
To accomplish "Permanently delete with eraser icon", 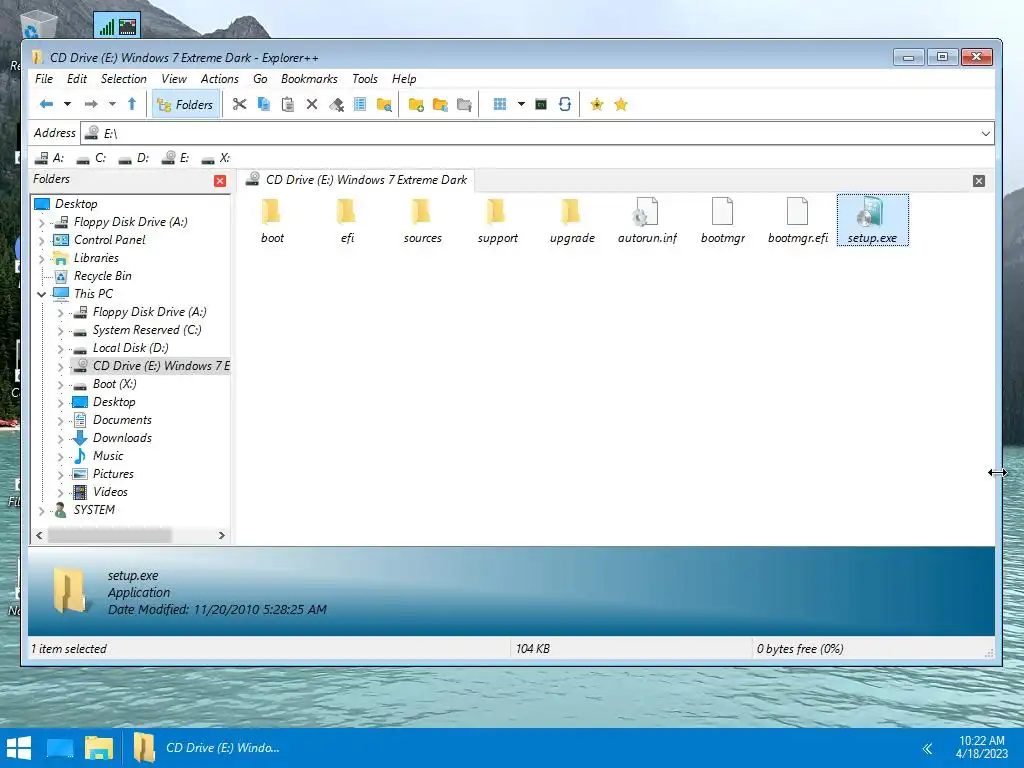I will (x=336, y=104).
